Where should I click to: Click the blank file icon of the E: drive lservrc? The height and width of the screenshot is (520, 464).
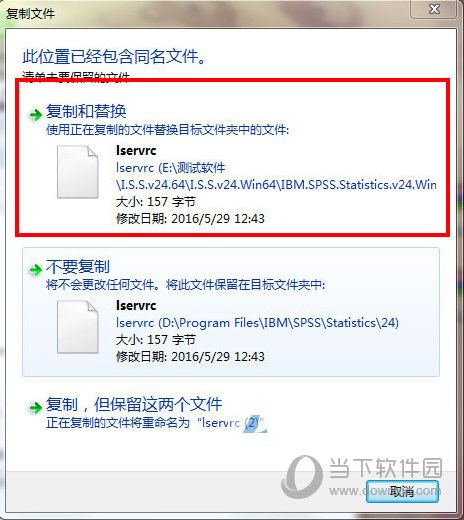coord(77,172)
